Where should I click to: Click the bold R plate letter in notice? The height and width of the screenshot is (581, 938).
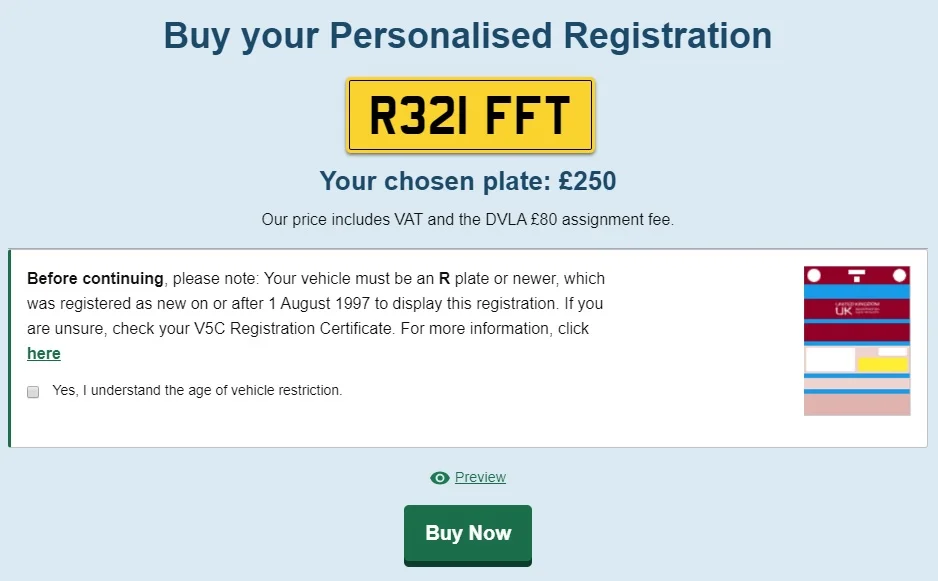(444, 278)
